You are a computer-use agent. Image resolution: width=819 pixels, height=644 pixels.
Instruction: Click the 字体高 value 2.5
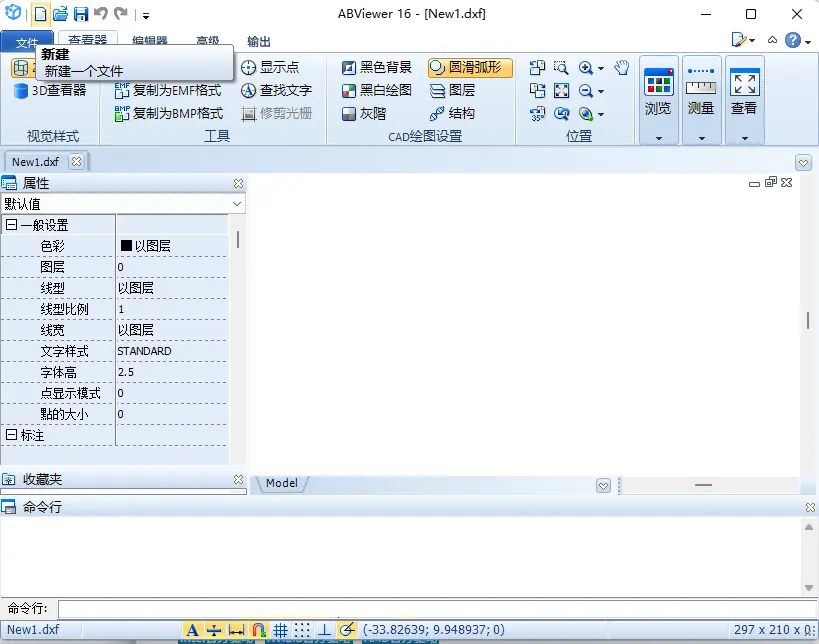126,372
